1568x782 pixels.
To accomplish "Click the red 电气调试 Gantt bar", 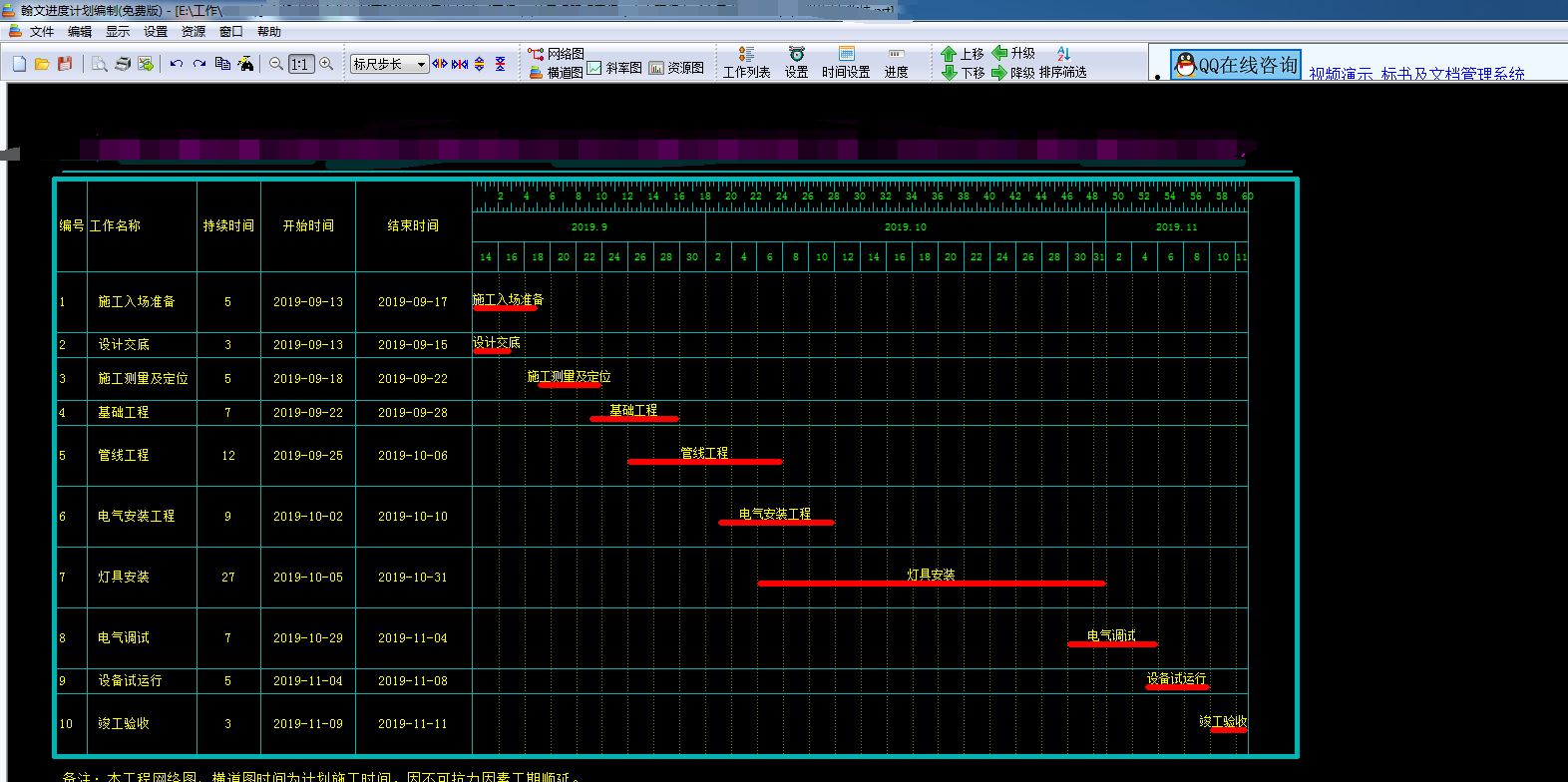I will tap(1112, 644).
